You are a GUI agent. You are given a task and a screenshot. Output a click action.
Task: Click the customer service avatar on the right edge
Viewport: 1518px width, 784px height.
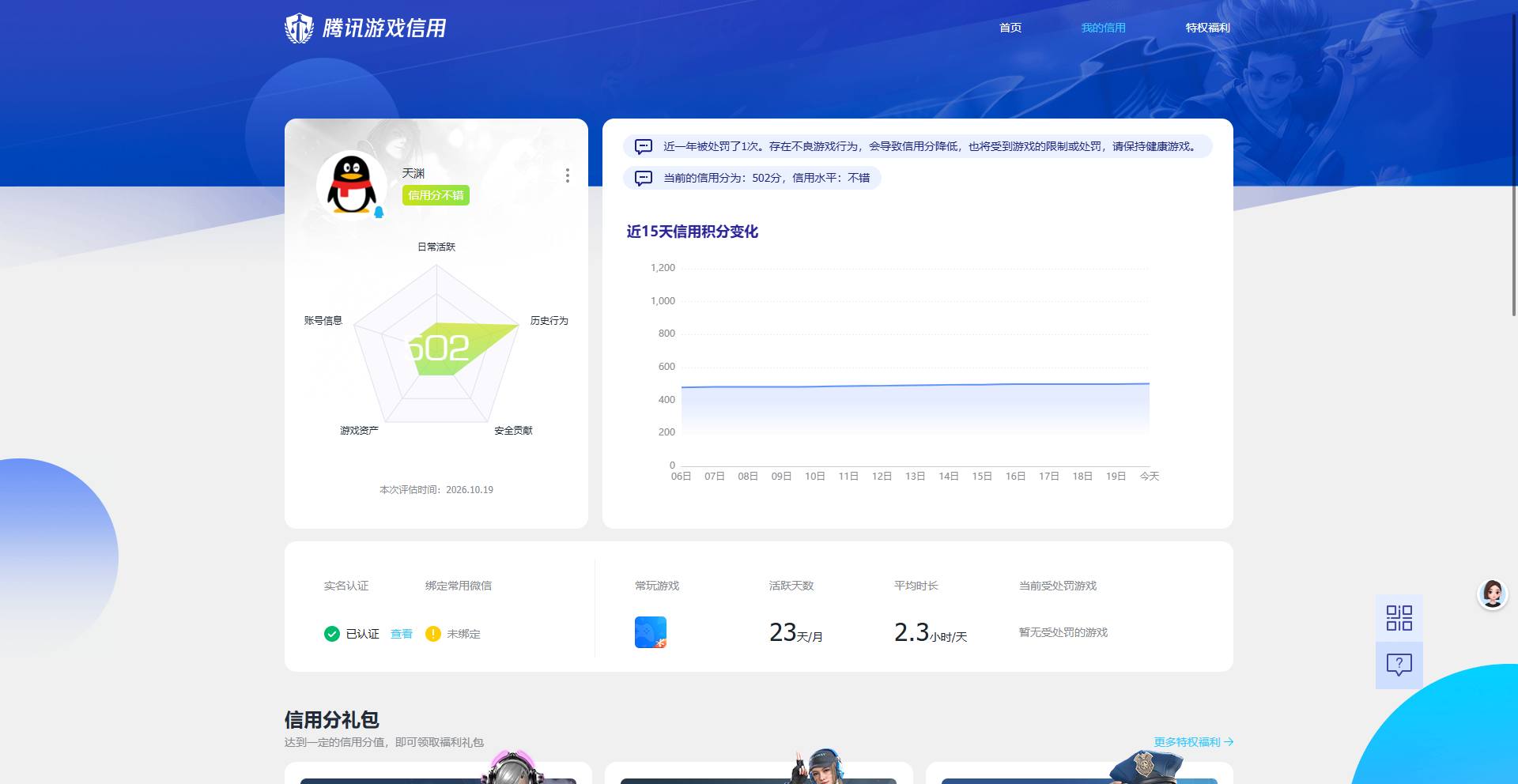point(1493,594)
